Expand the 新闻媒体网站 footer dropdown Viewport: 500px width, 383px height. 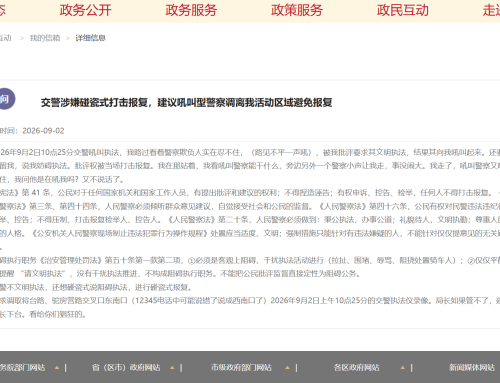(x=472, y=368)
